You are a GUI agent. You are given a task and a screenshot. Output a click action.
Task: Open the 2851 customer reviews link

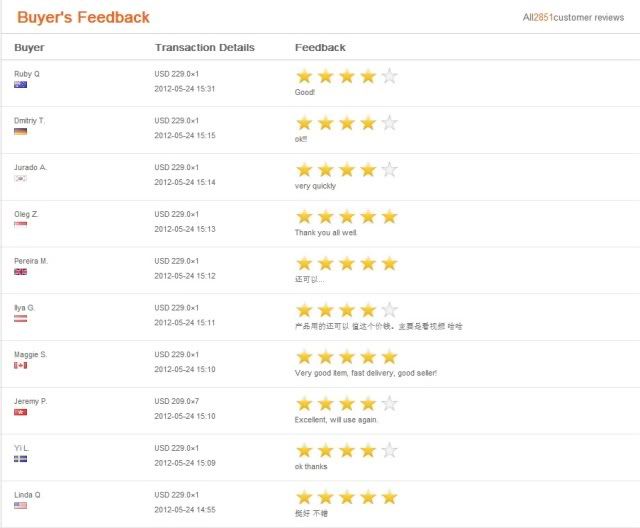click(573, 18)
